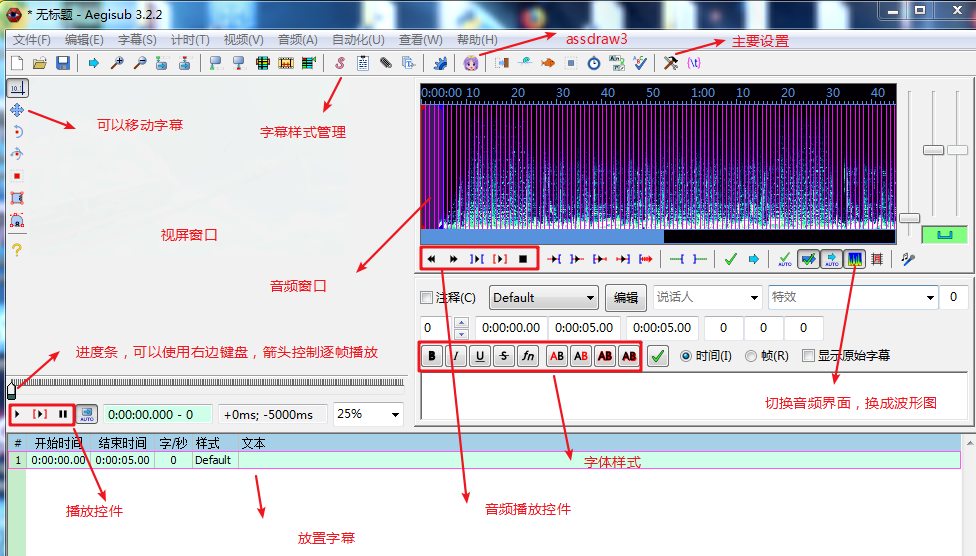Open main settings wrench and hammer icon

[671, 63]
